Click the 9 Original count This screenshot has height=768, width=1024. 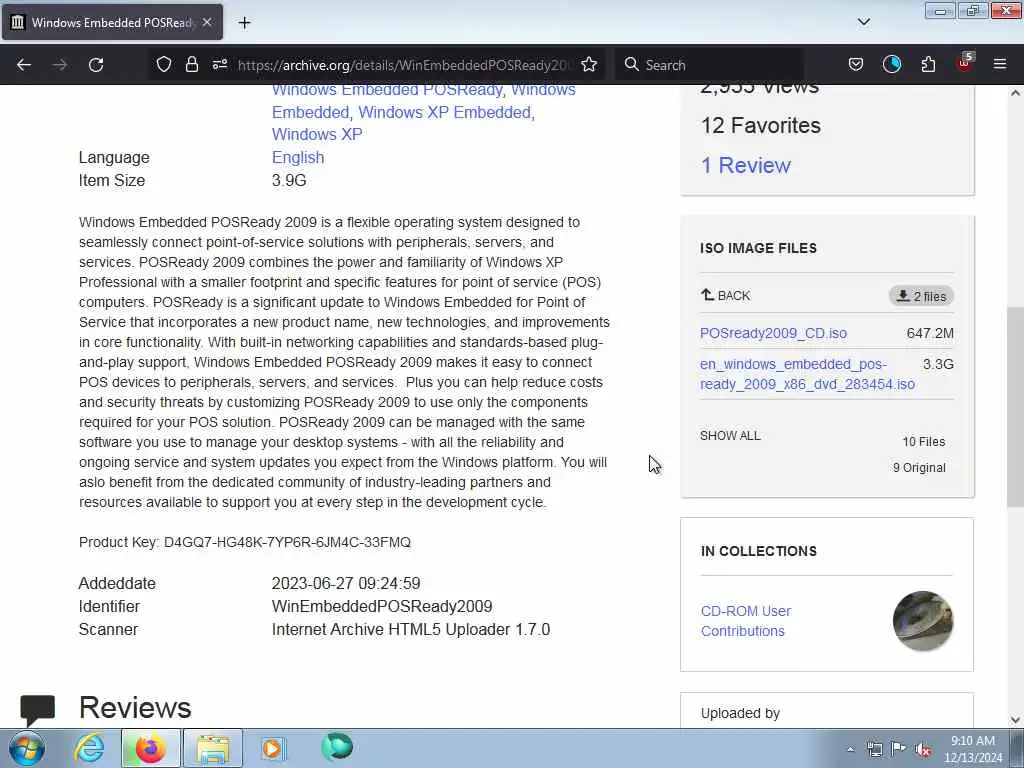coord(919,468)
